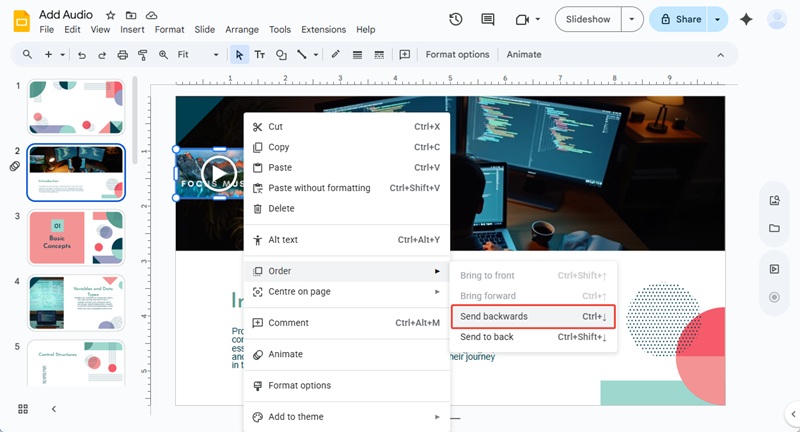Redo the last action
Screen dimensions: 800x432
coord(102,55)
